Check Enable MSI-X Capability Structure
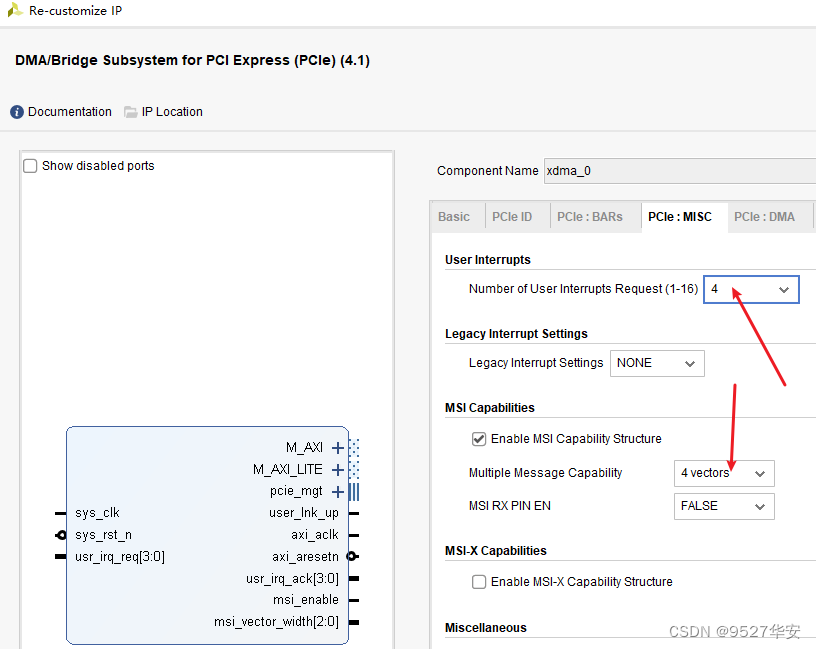The height and width of the screenshot is (649, 816). 479,582
